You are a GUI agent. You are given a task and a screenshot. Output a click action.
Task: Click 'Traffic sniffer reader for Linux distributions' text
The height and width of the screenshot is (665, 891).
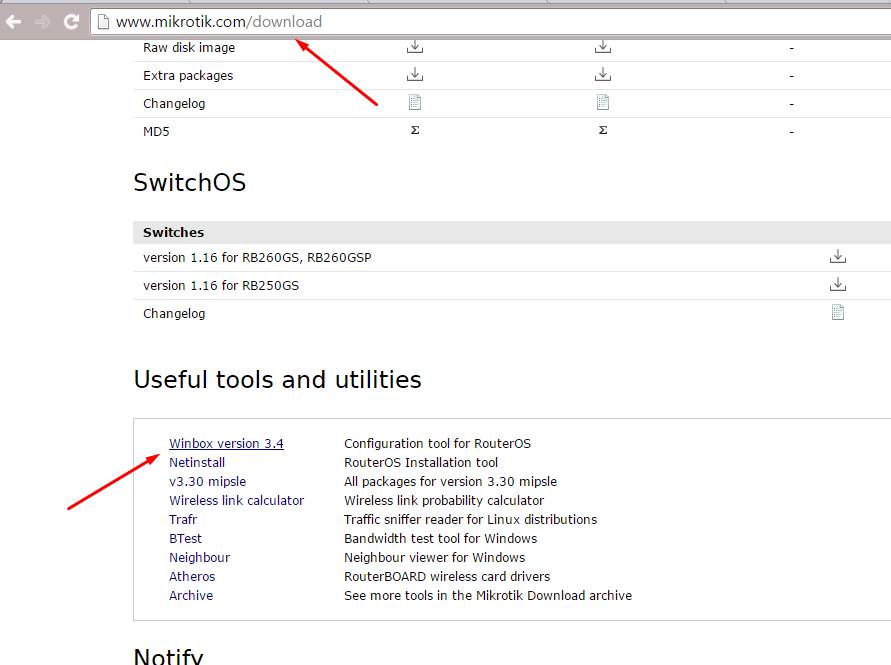point(471,519)
